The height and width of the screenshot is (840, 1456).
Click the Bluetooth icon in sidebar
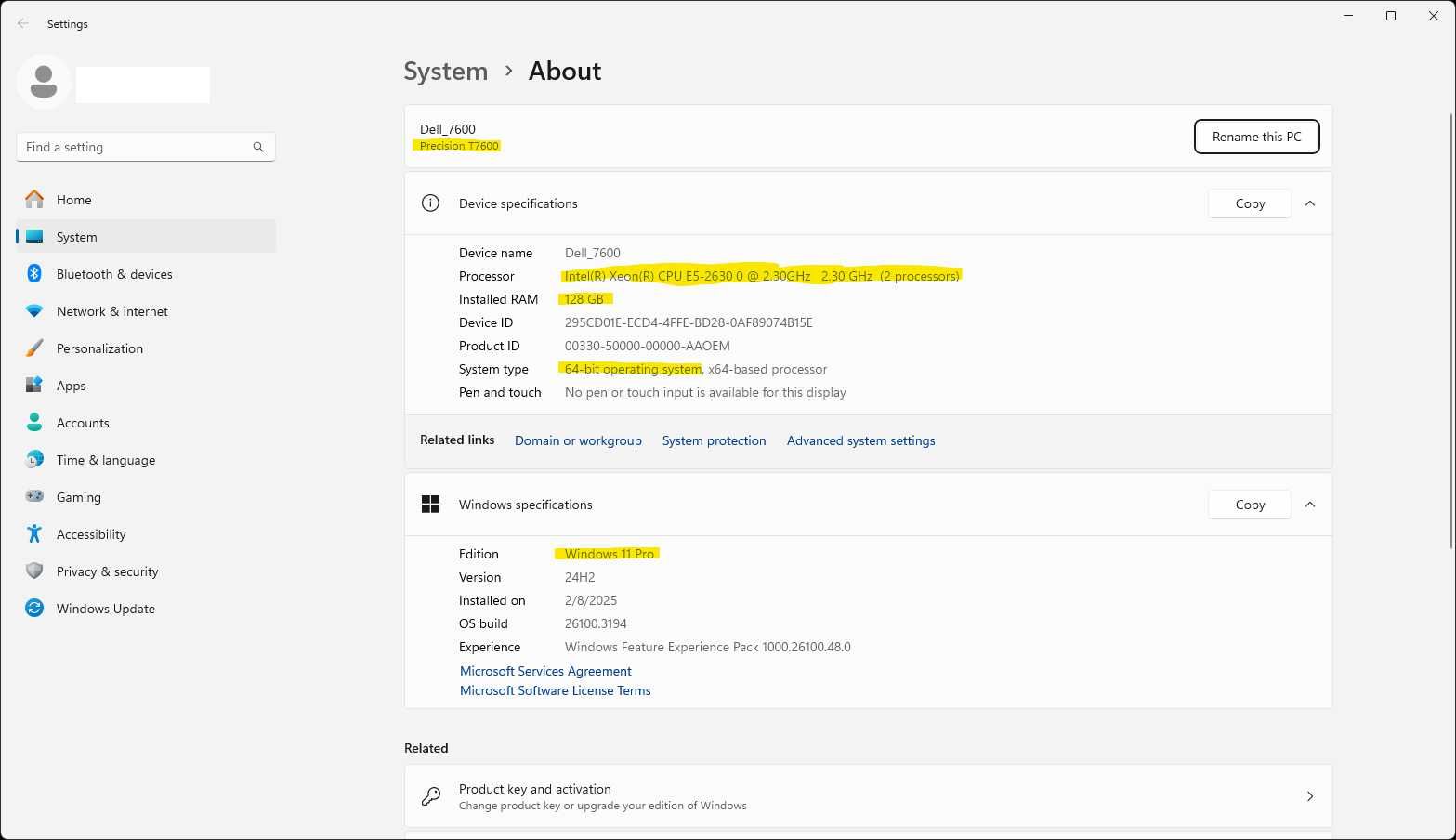click(x=34, y=273)
